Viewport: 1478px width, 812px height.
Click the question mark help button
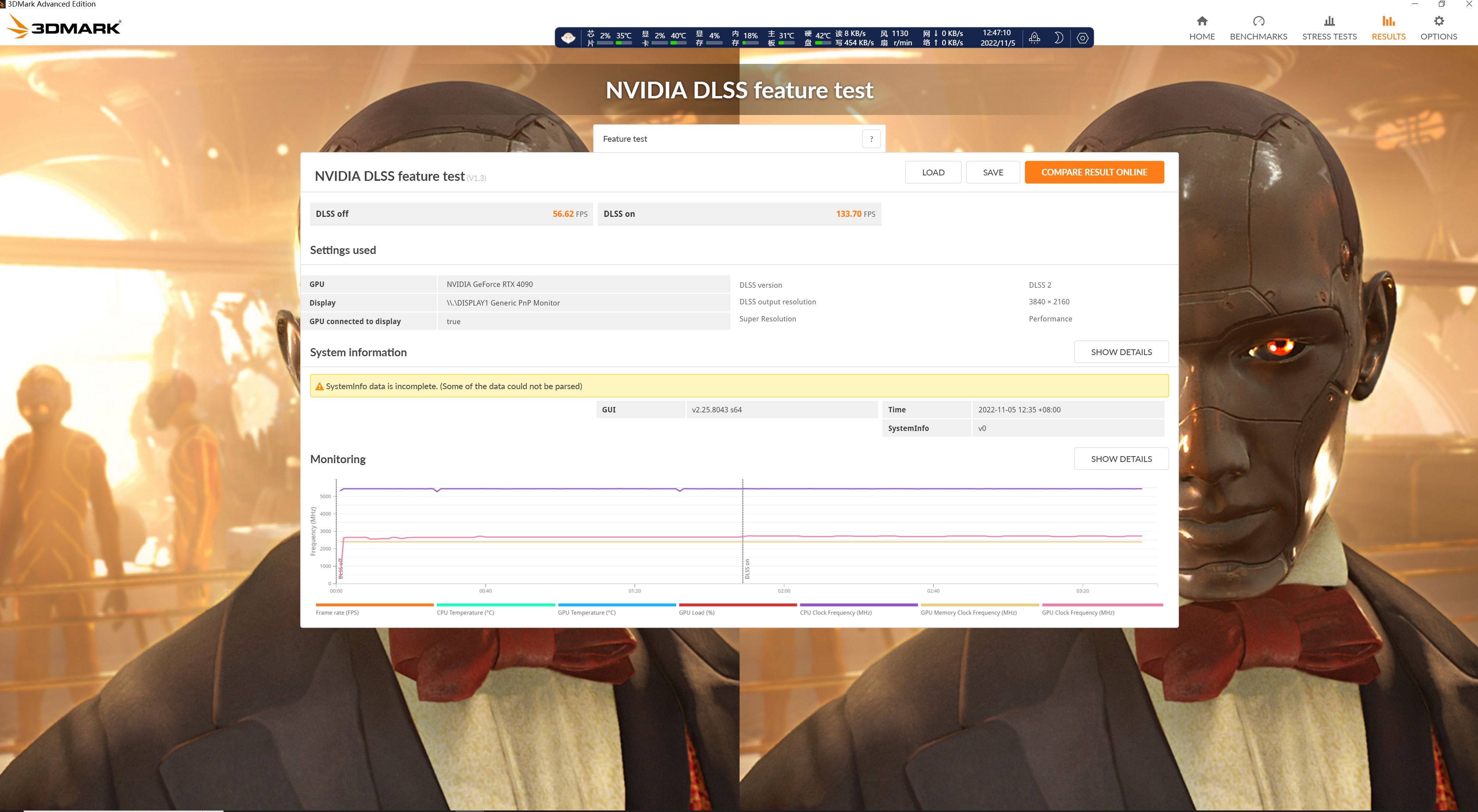(x=871, y=139)
